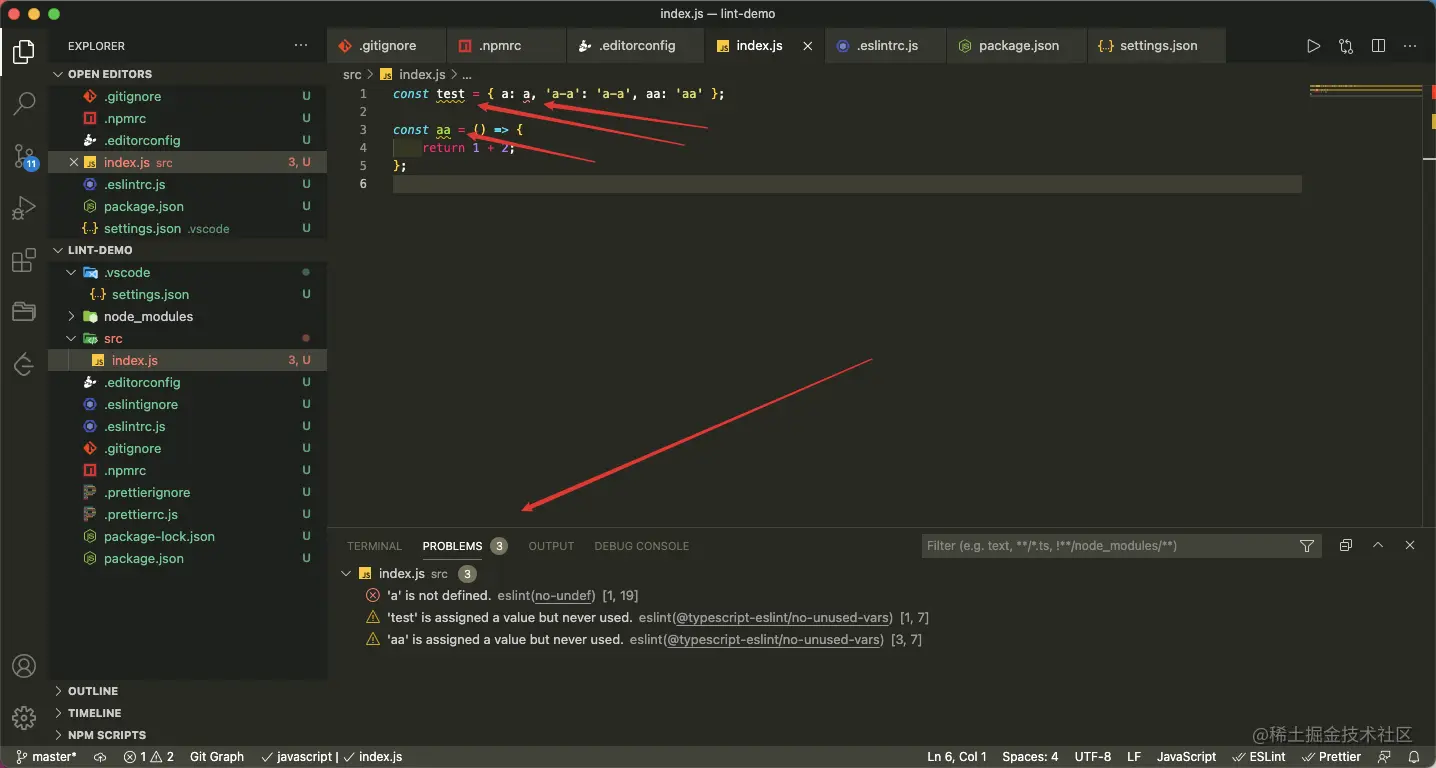Open notifications bell in status bar
Screen dimensions: 1436x768
click(x=1414, y=757)
